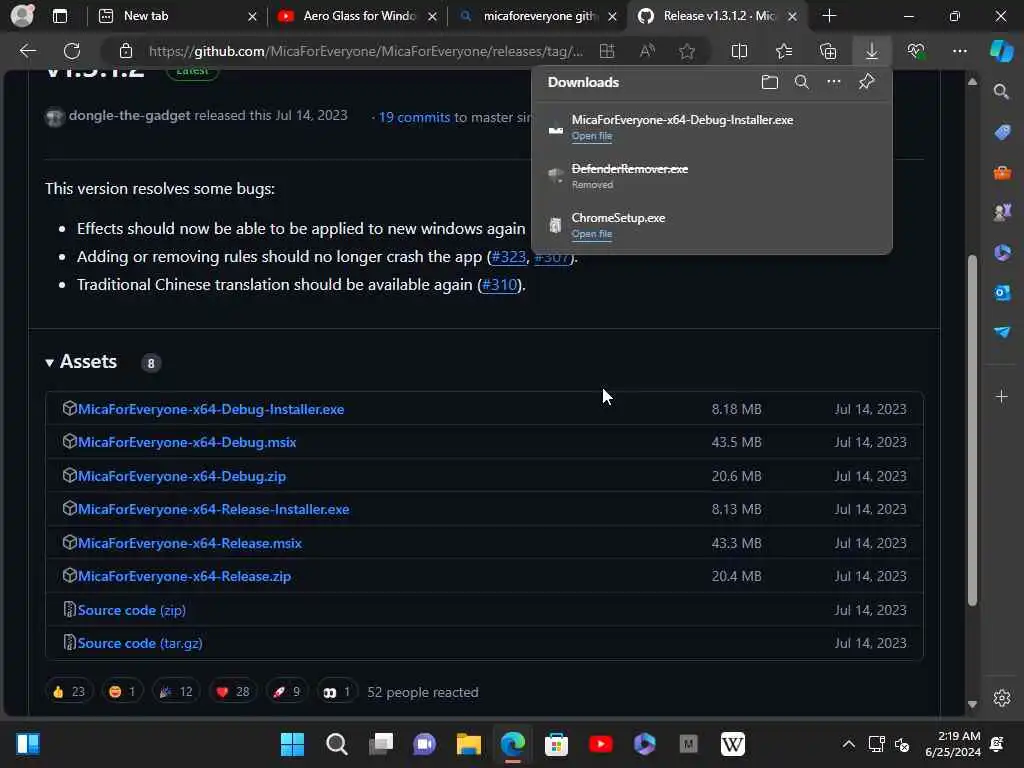Open the profile avatar
The height and width of the screenshot is (768, 1024).
pos(22,16)
